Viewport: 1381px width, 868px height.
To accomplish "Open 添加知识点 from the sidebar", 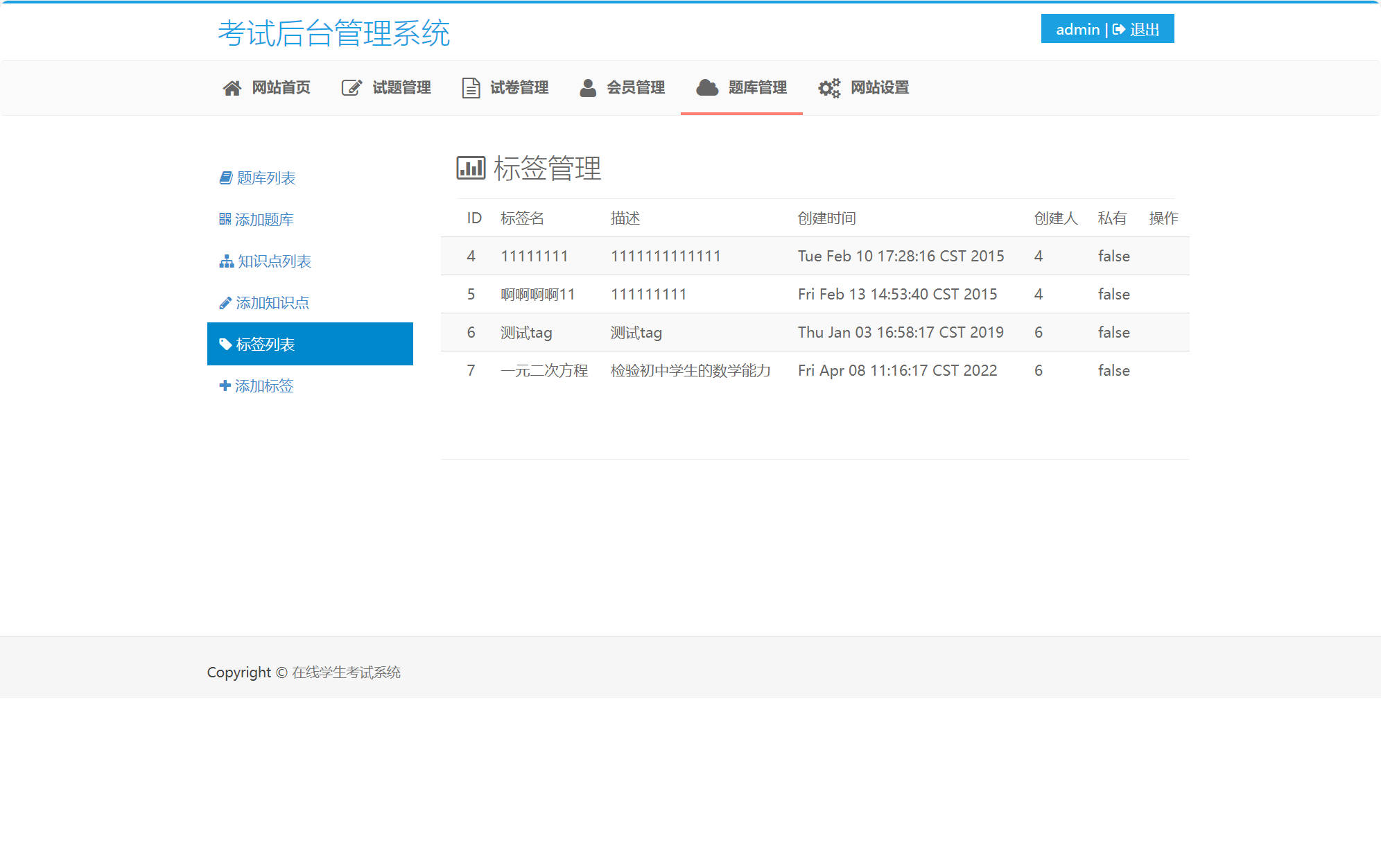I will pyautogui.click(x=272, y=302).
